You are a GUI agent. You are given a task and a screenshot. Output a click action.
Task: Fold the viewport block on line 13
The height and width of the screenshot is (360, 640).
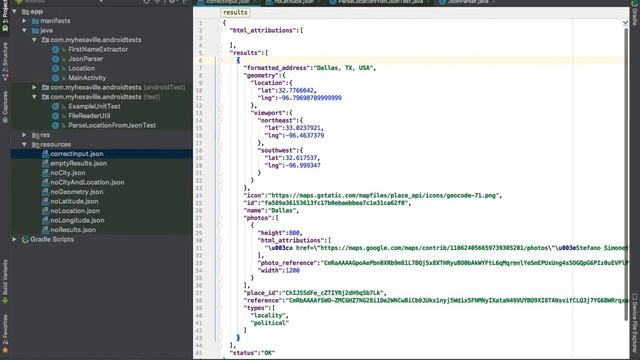click(220, 113)
